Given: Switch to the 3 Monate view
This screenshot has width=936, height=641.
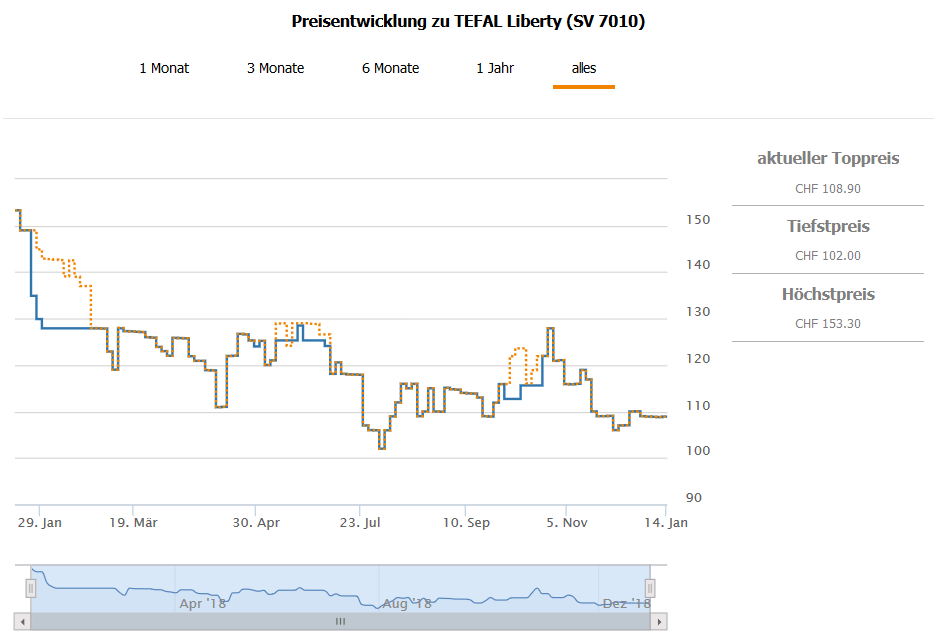Looking at the screenshot, I should [276, 68].
